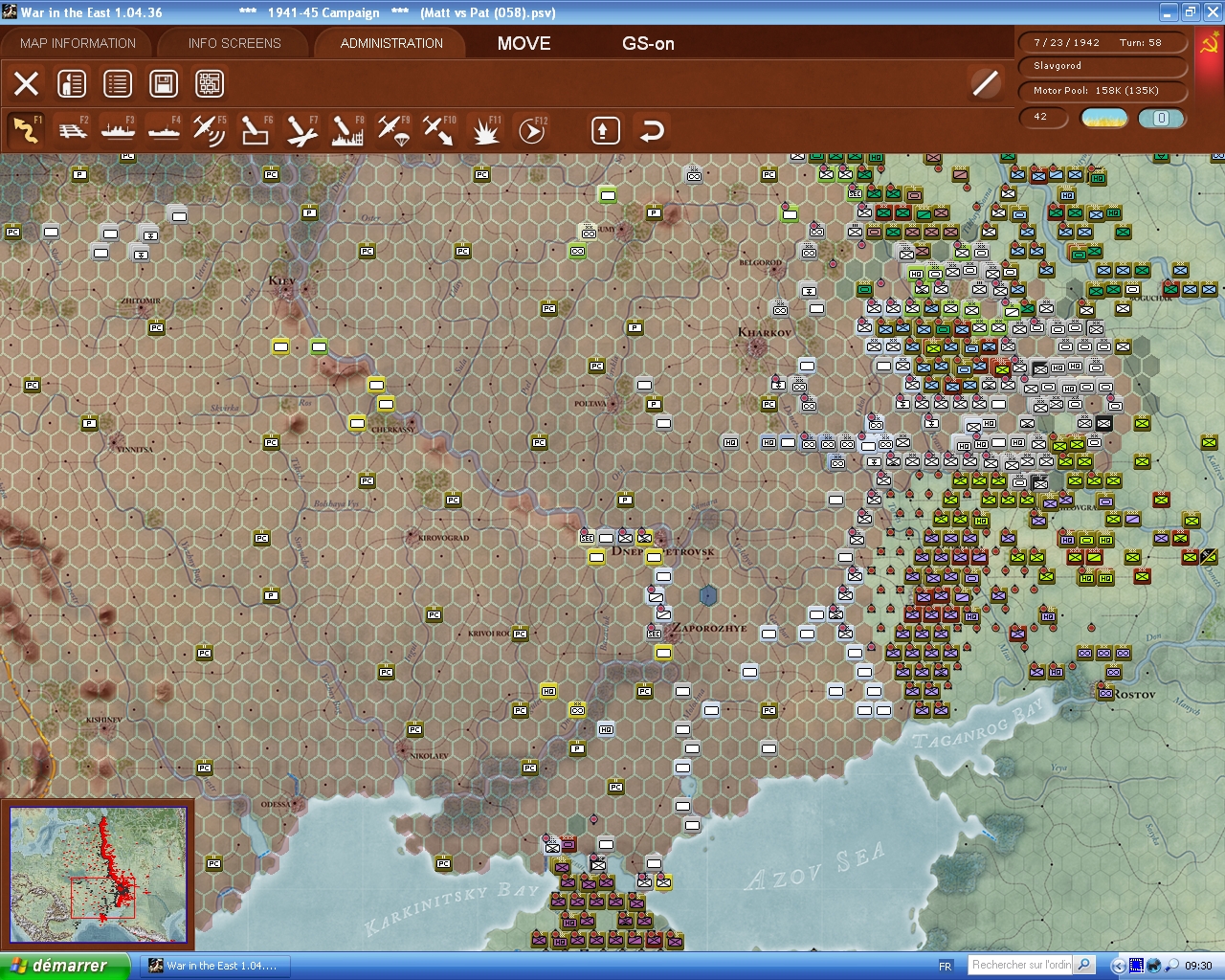Click the undo move arrow icon
1225x980 pixels.
tap(652, 130)
